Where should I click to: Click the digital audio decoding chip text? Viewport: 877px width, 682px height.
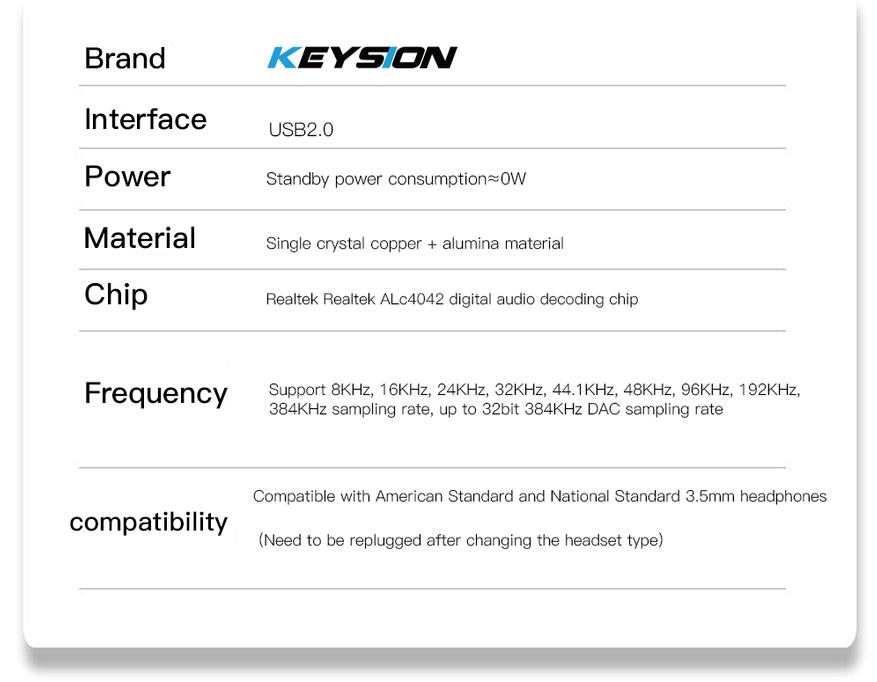click(544, 299)
